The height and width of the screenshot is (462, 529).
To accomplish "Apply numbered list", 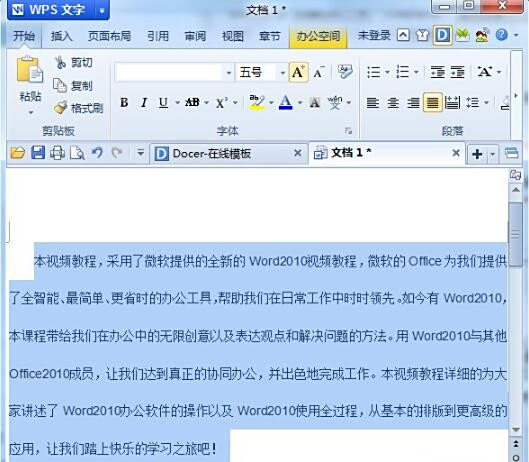I will click(402, 72).
